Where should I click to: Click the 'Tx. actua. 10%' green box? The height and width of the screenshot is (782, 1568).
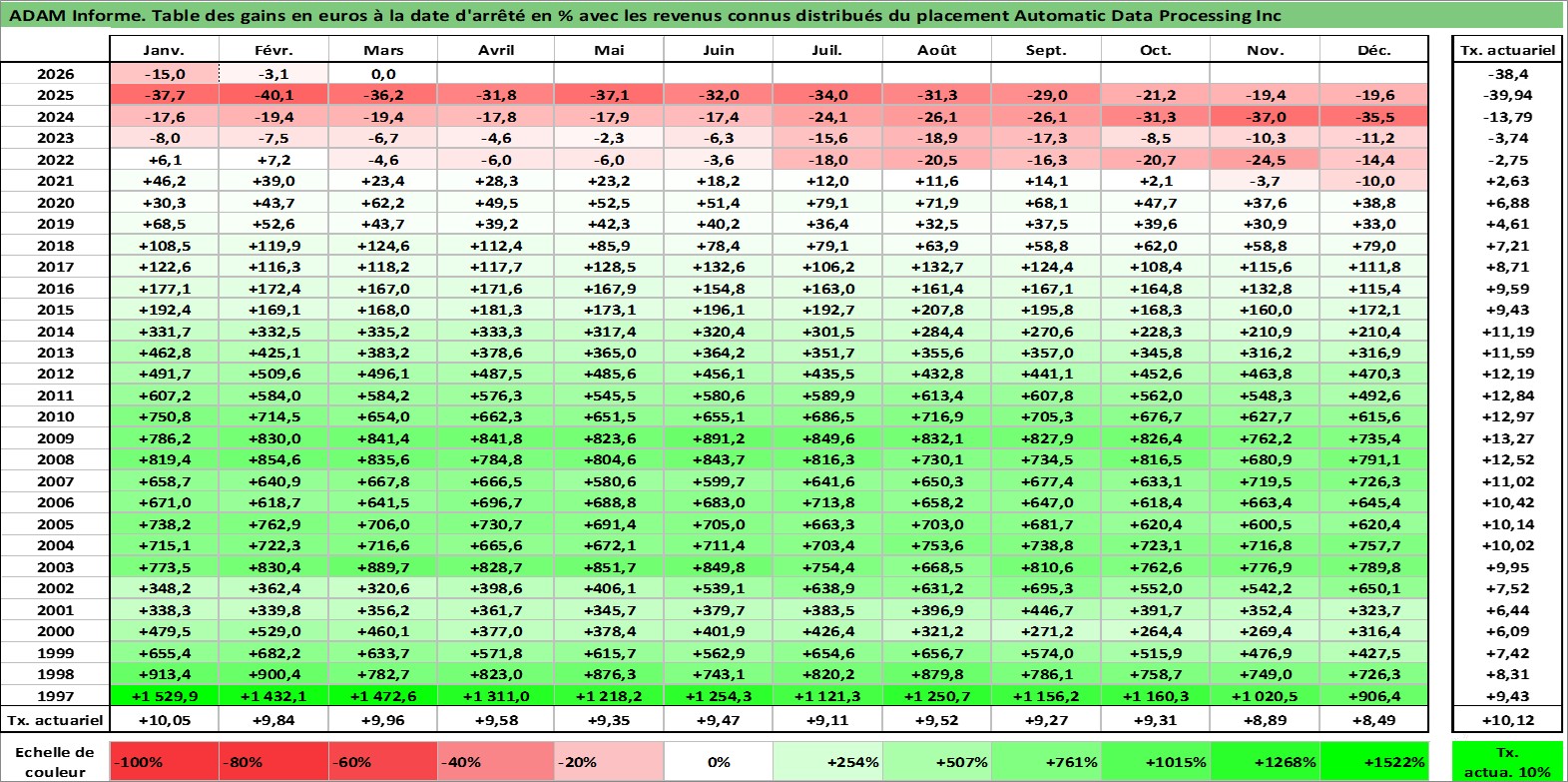click(1507, 761)
